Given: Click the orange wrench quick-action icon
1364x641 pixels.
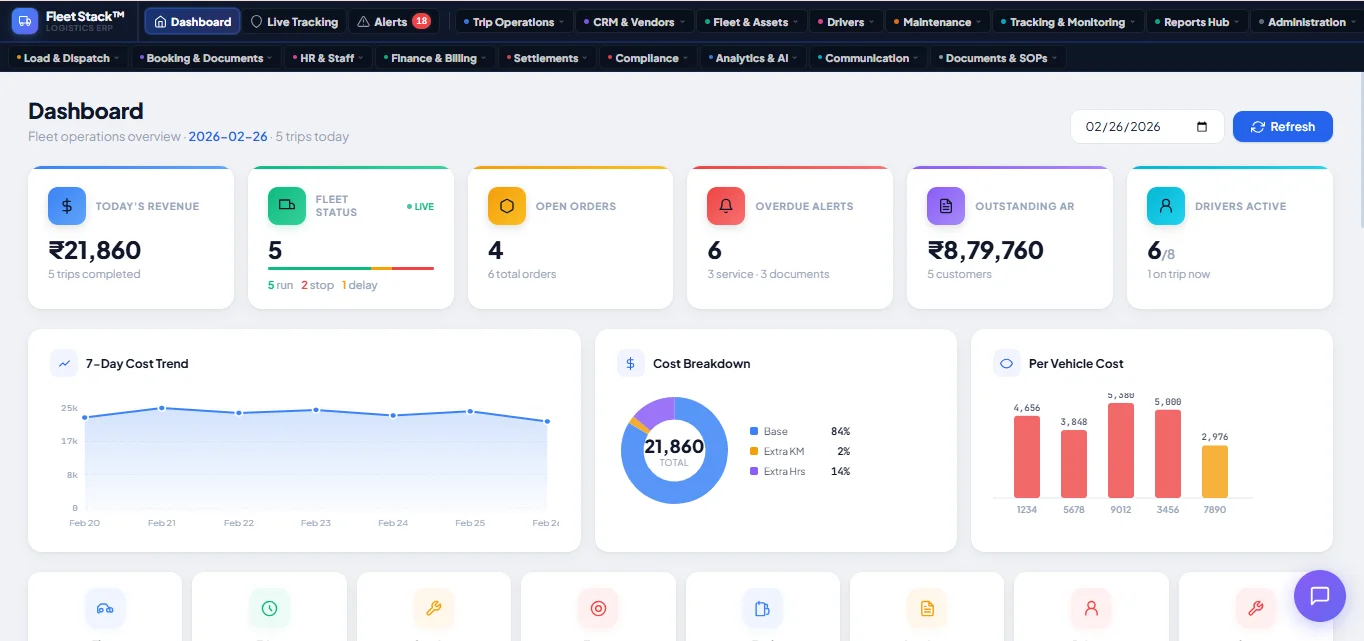Looking at the screenshot, I should coord(434,608).
